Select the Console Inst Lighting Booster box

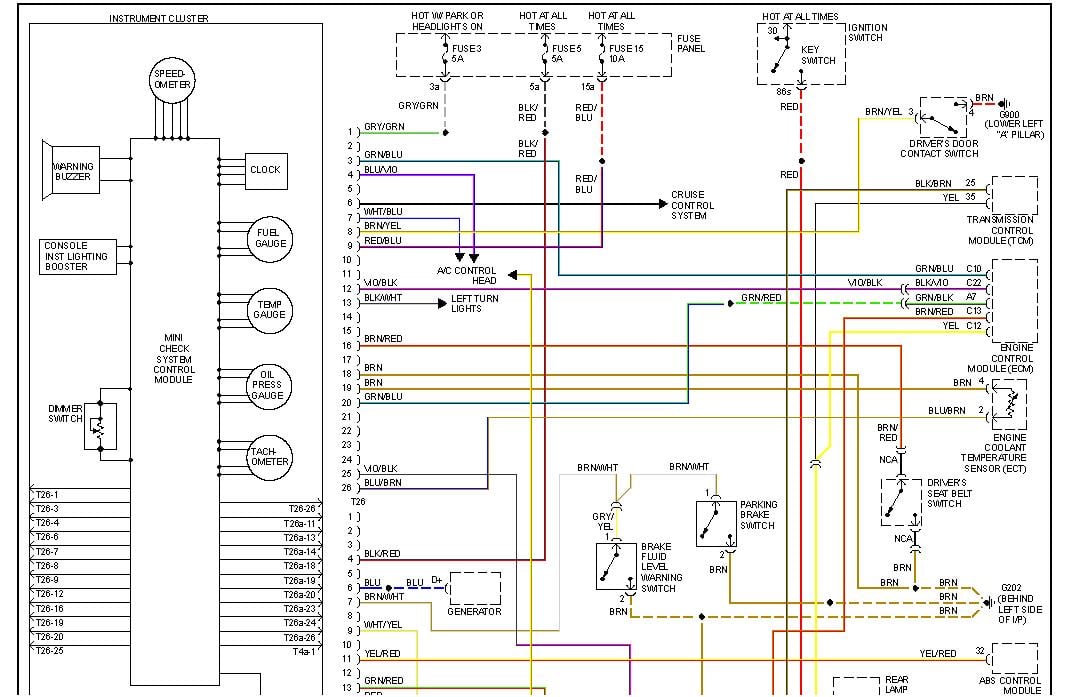78,256
